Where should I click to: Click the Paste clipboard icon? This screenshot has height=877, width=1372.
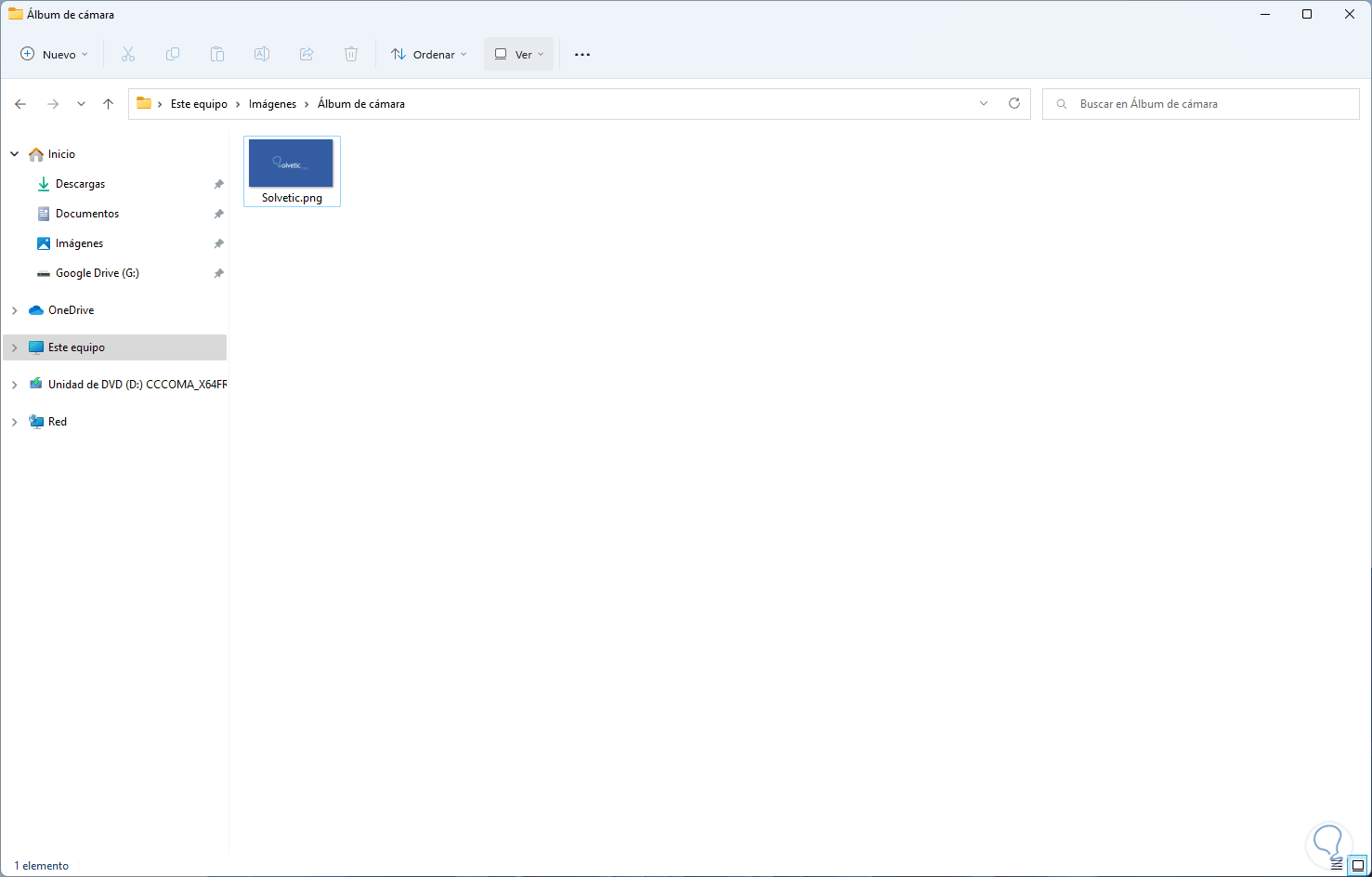pos(217,55)
